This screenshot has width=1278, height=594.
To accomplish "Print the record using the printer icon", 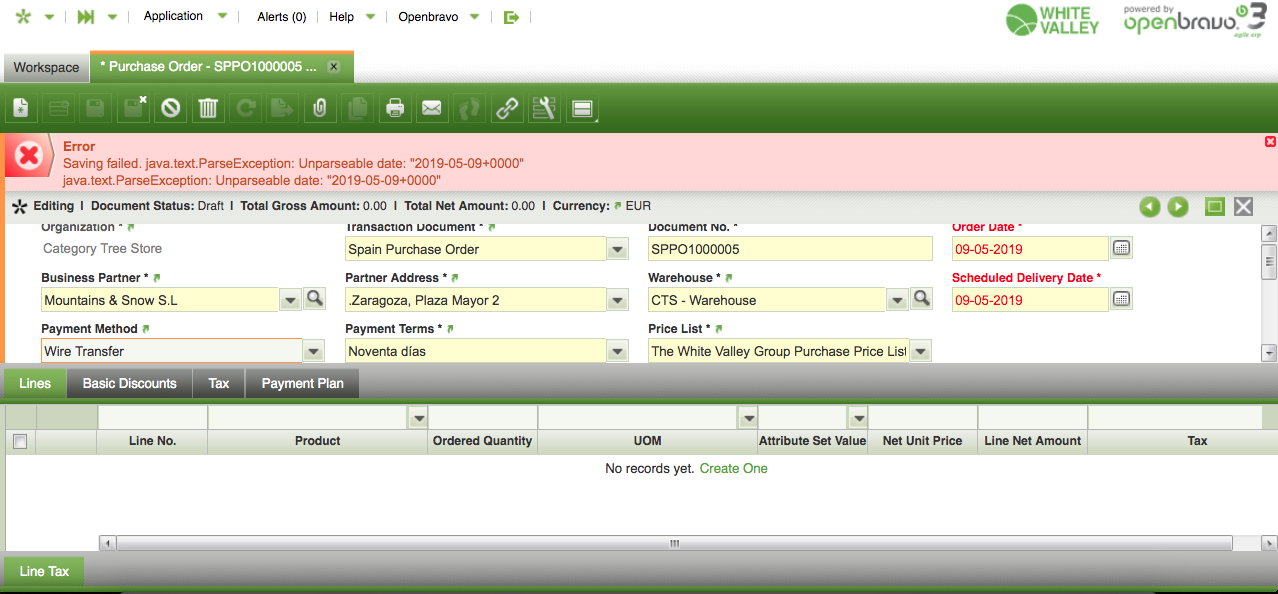I will point(395,108).
